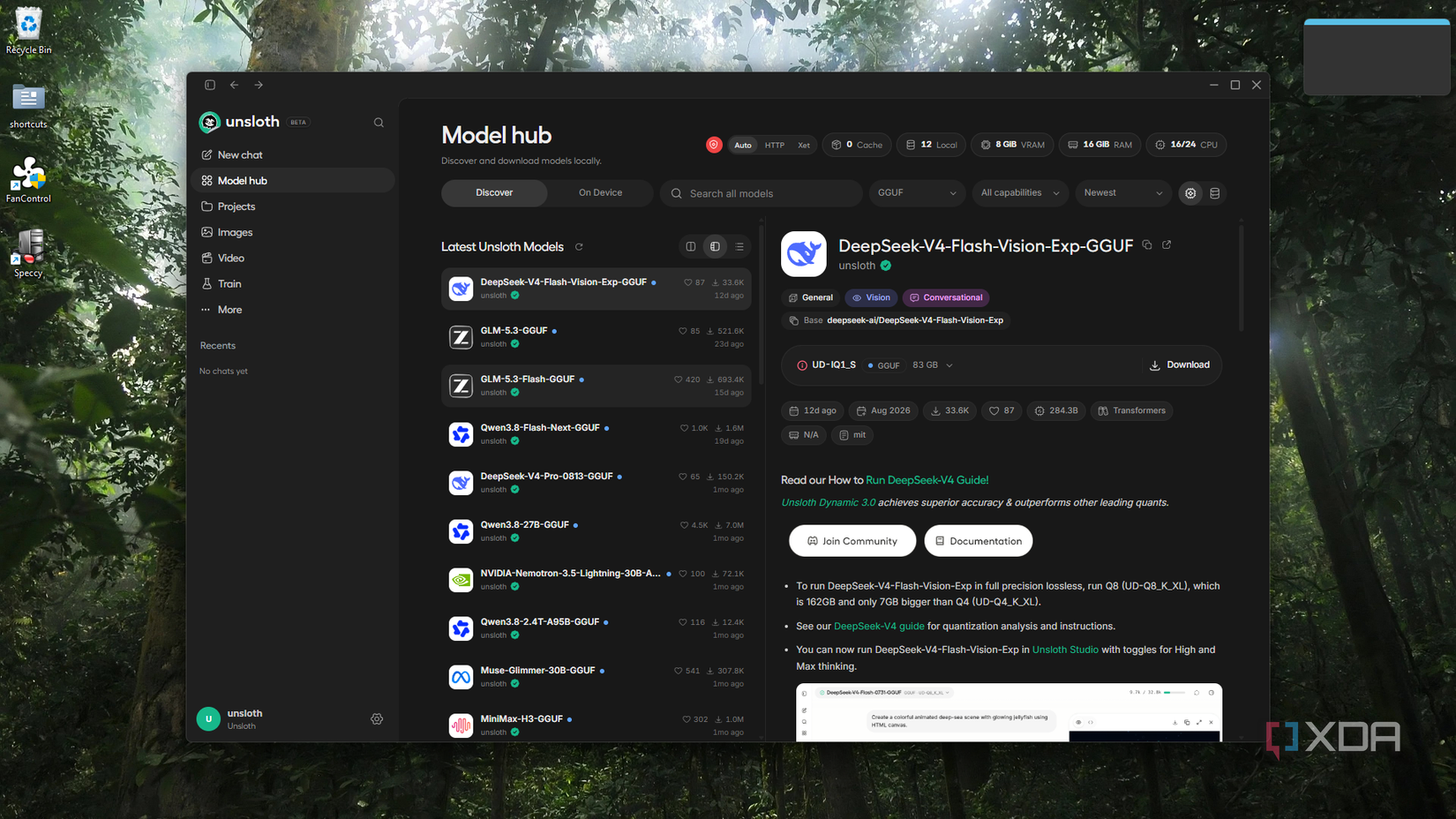Click the Join Community button
The height and width of the screenshot is (819, 1456).
(852, 541)
